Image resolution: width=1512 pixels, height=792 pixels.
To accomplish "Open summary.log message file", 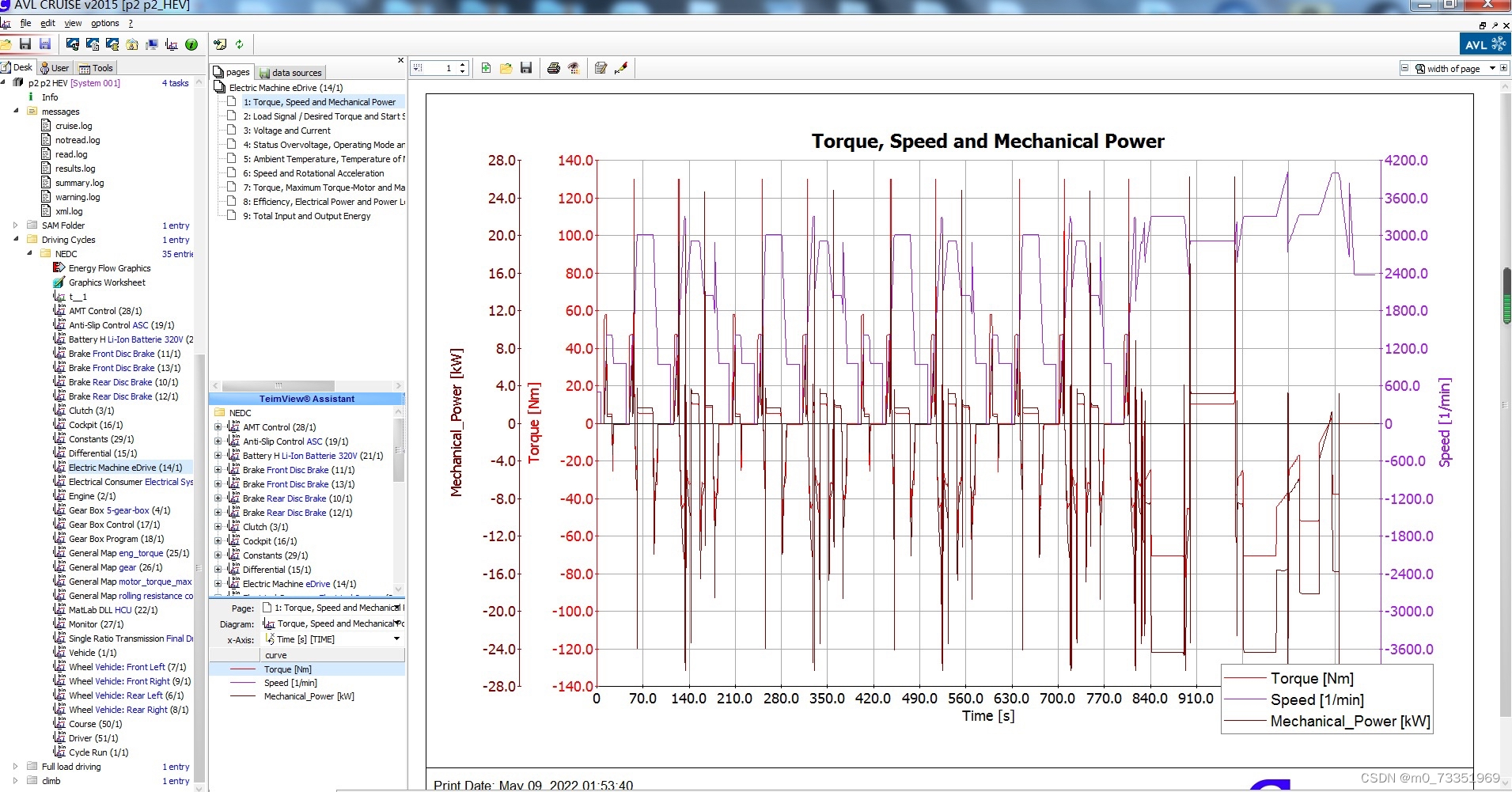I will pyautogui.click(x=79, y=183).
